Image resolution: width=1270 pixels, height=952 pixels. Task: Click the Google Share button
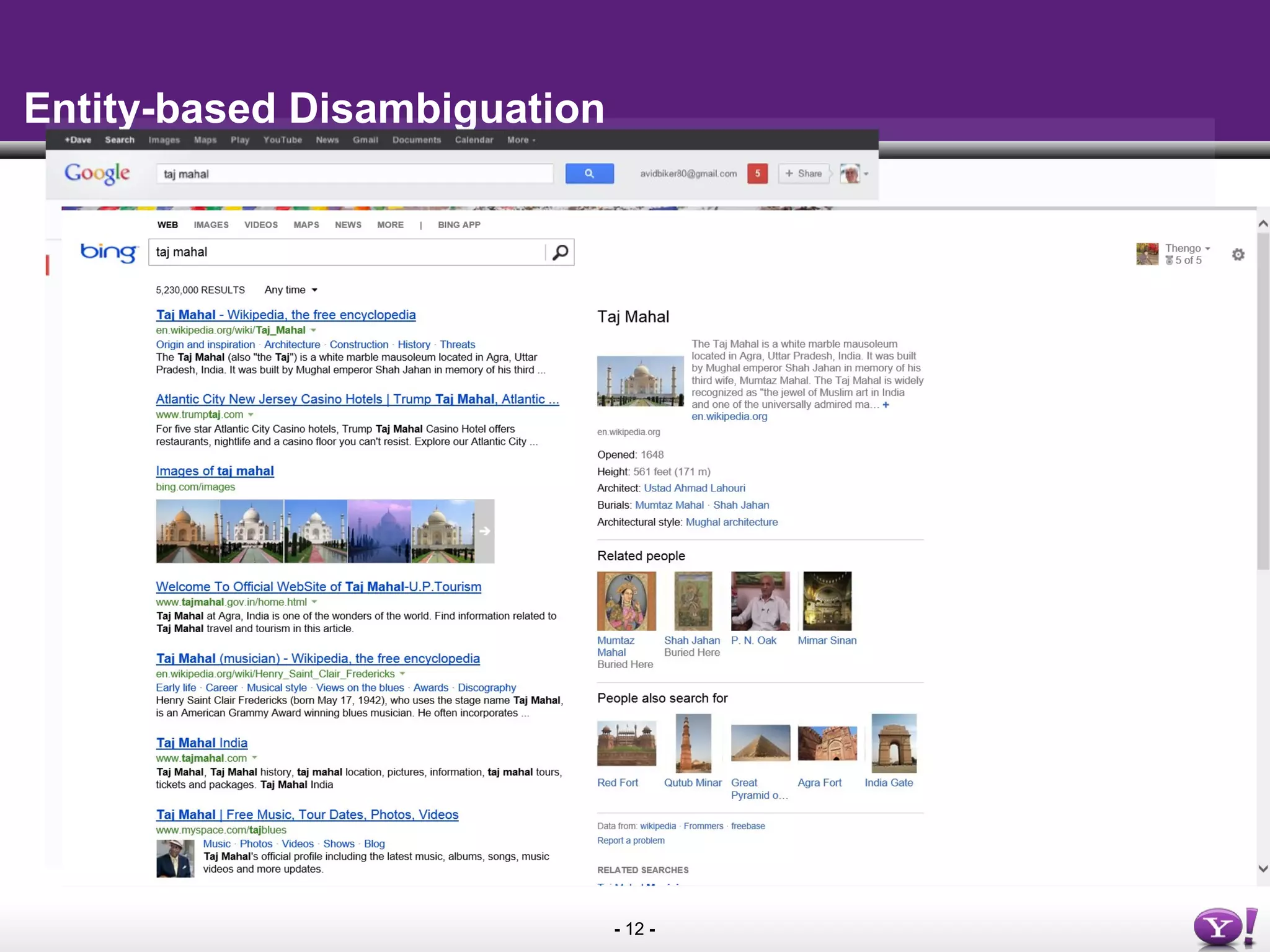point(804,174)
